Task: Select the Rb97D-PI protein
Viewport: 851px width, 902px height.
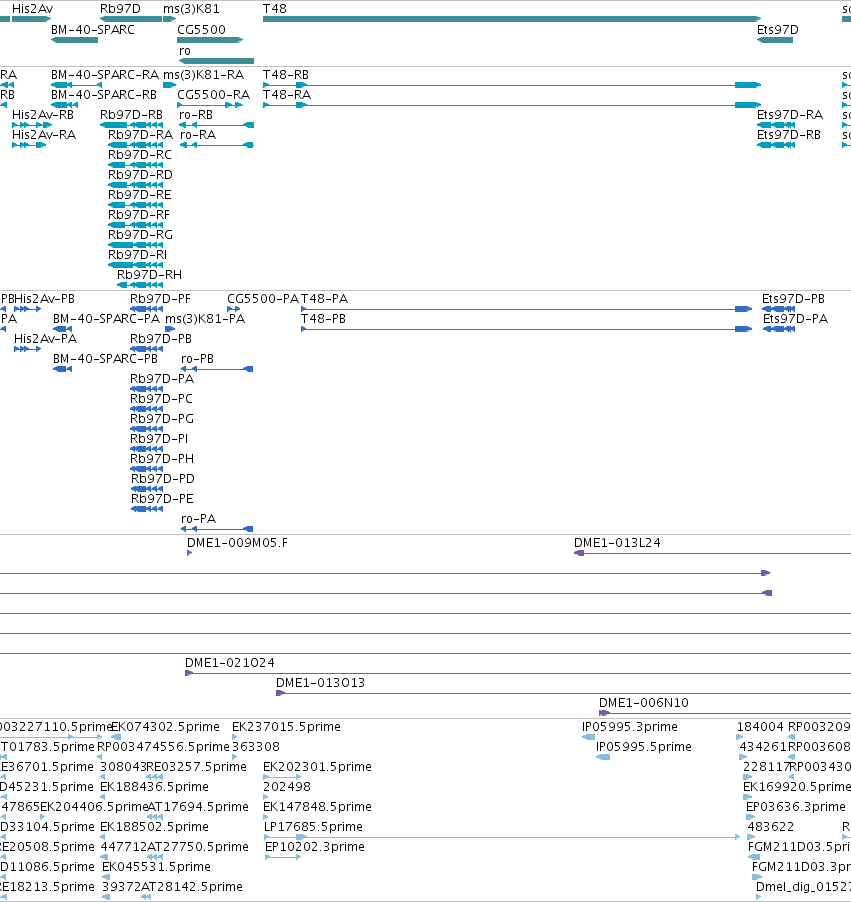Action: 159,438
